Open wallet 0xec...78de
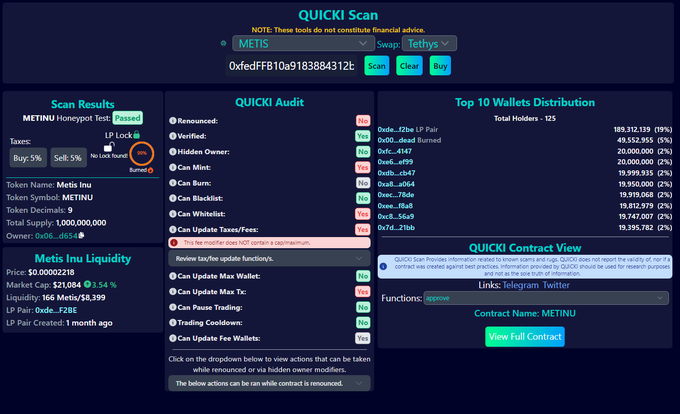Viewport: 680px width, 414px height. coord(396,195)
